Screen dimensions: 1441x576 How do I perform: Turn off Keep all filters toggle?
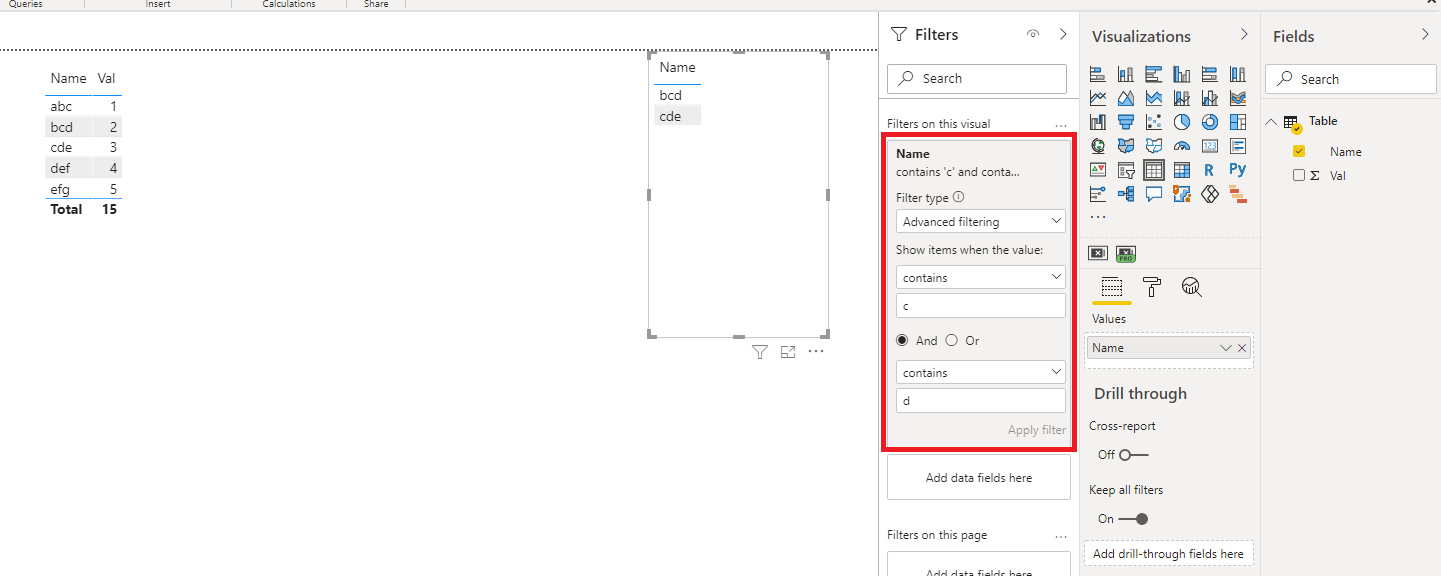[1133, 519]
